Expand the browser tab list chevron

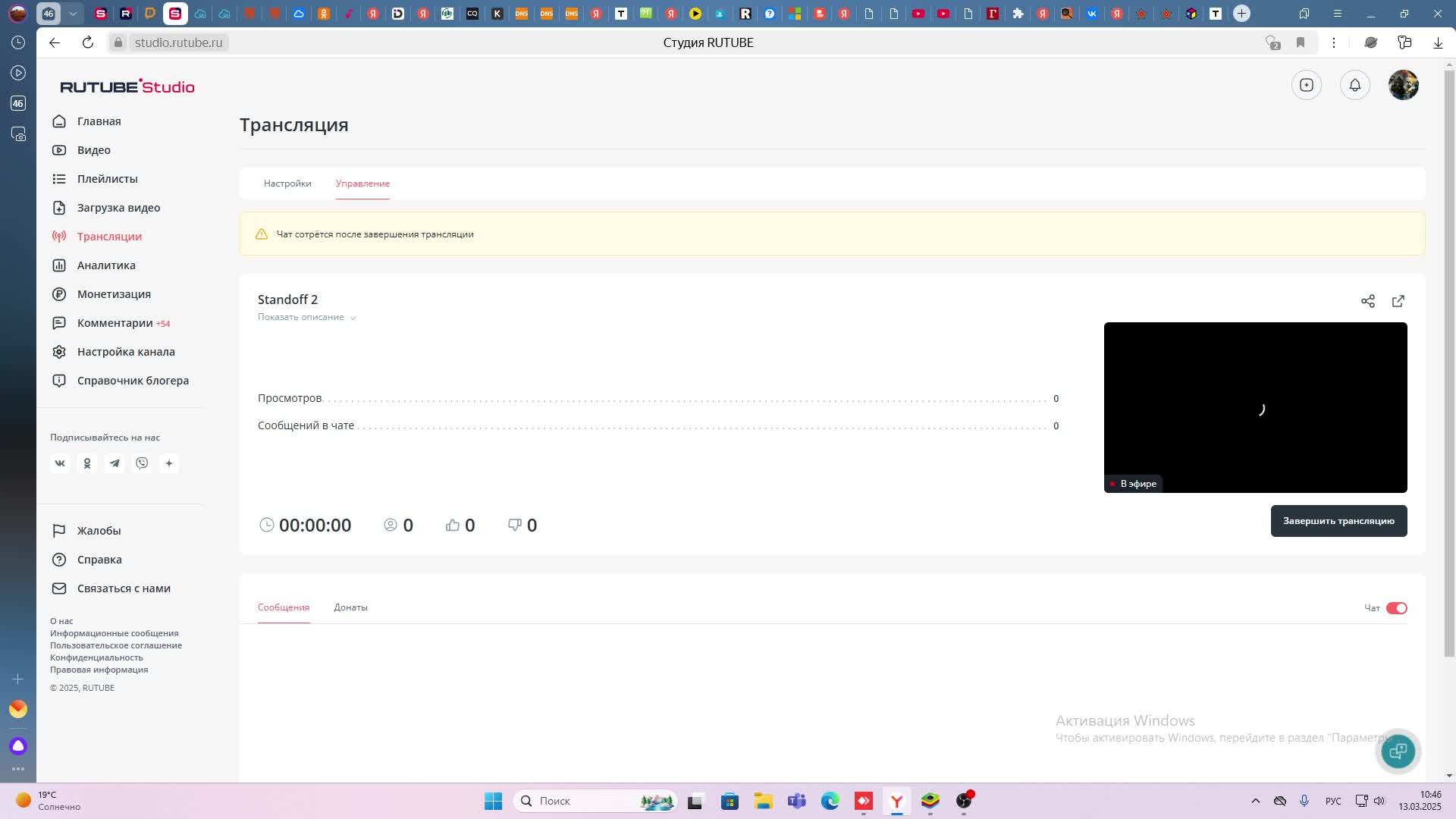[x=73, y=14]
